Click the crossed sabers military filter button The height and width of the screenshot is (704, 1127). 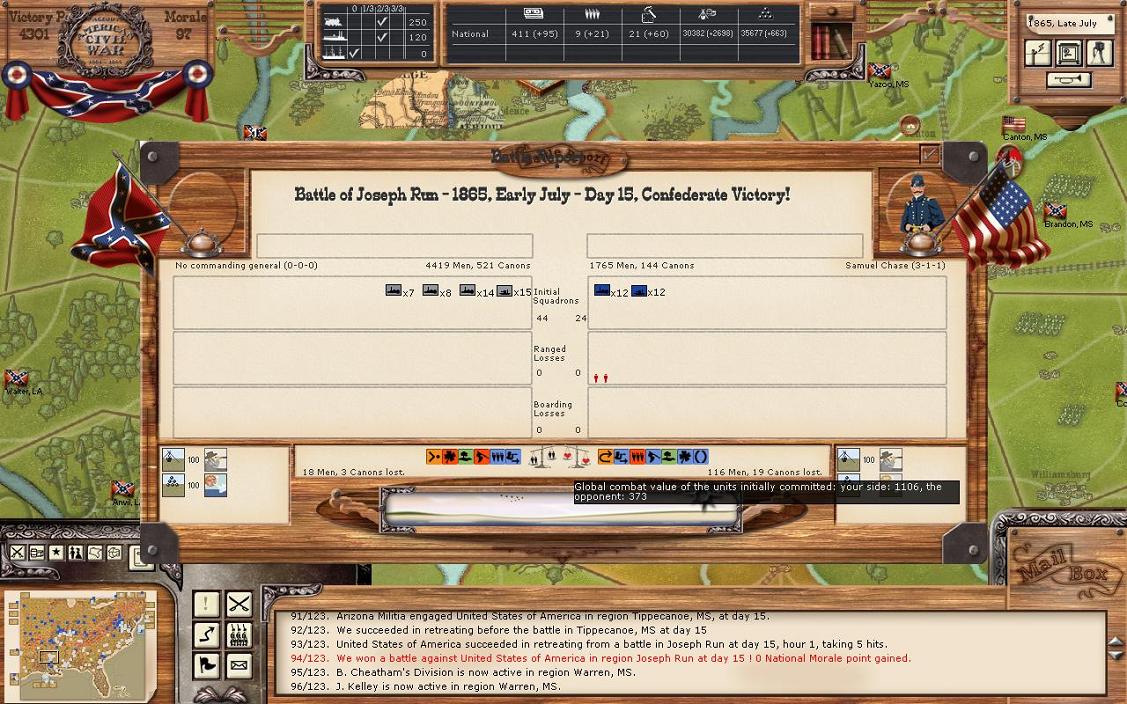(238, 604)
